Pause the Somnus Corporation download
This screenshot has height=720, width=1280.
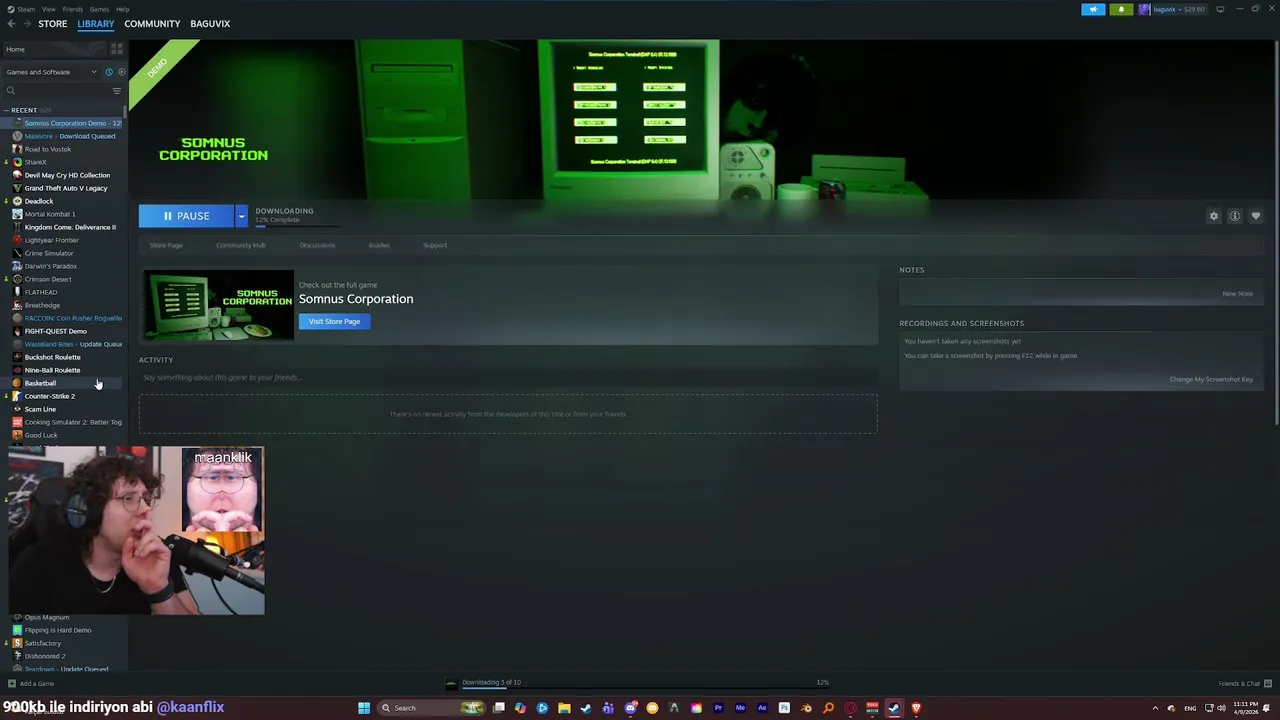click(x=187, y=216)
